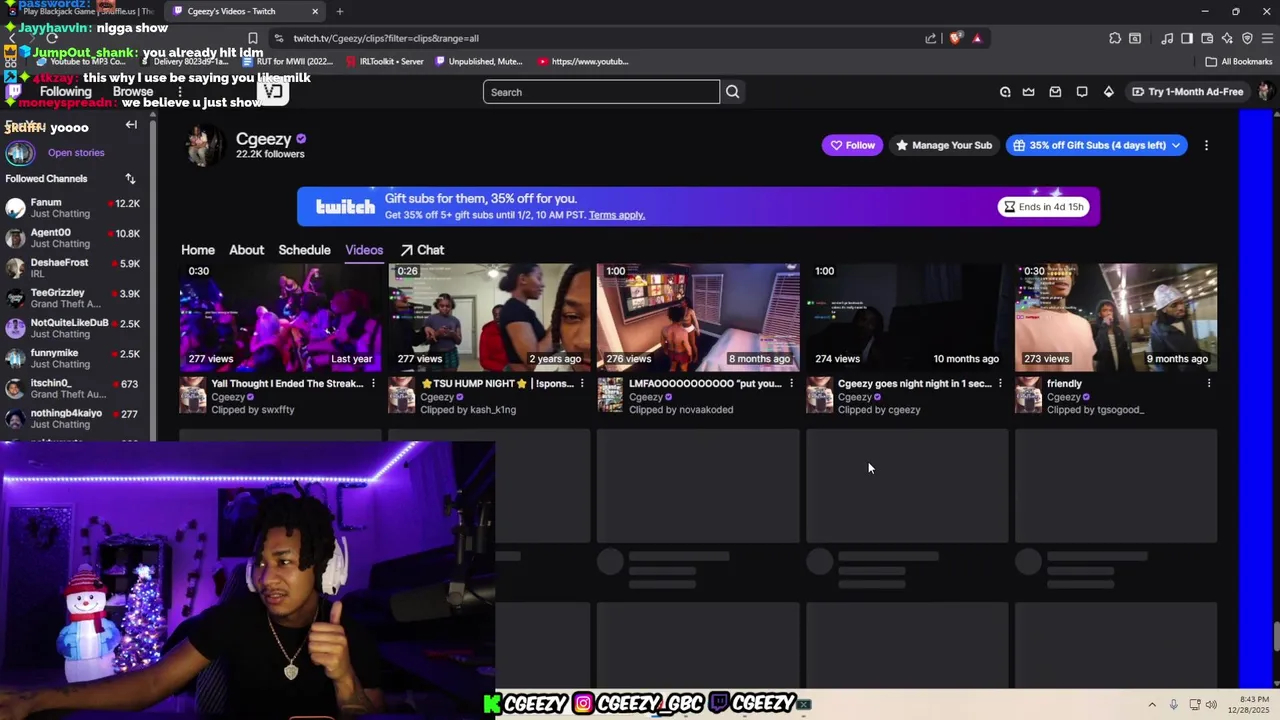1280x720 pixels.
Task: Open the All Bookmarks folder
Action: click(x=1238, y=61)
